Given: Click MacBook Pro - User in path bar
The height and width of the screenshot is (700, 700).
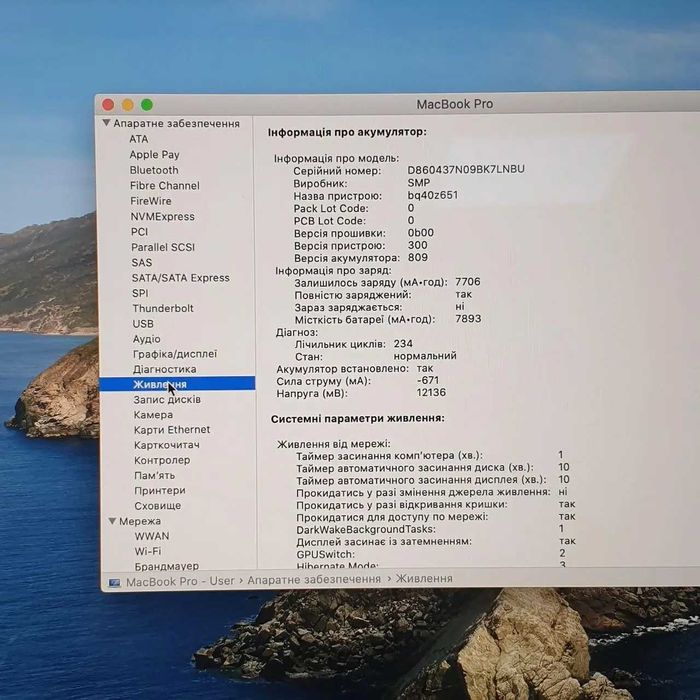Looking at the screenshot, I should coord(180,582).
